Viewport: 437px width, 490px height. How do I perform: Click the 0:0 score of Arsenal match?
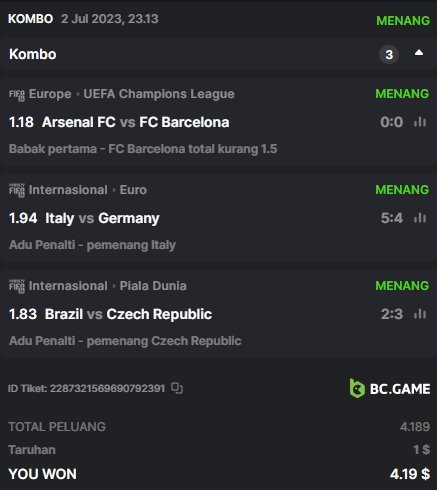[392, 122]
